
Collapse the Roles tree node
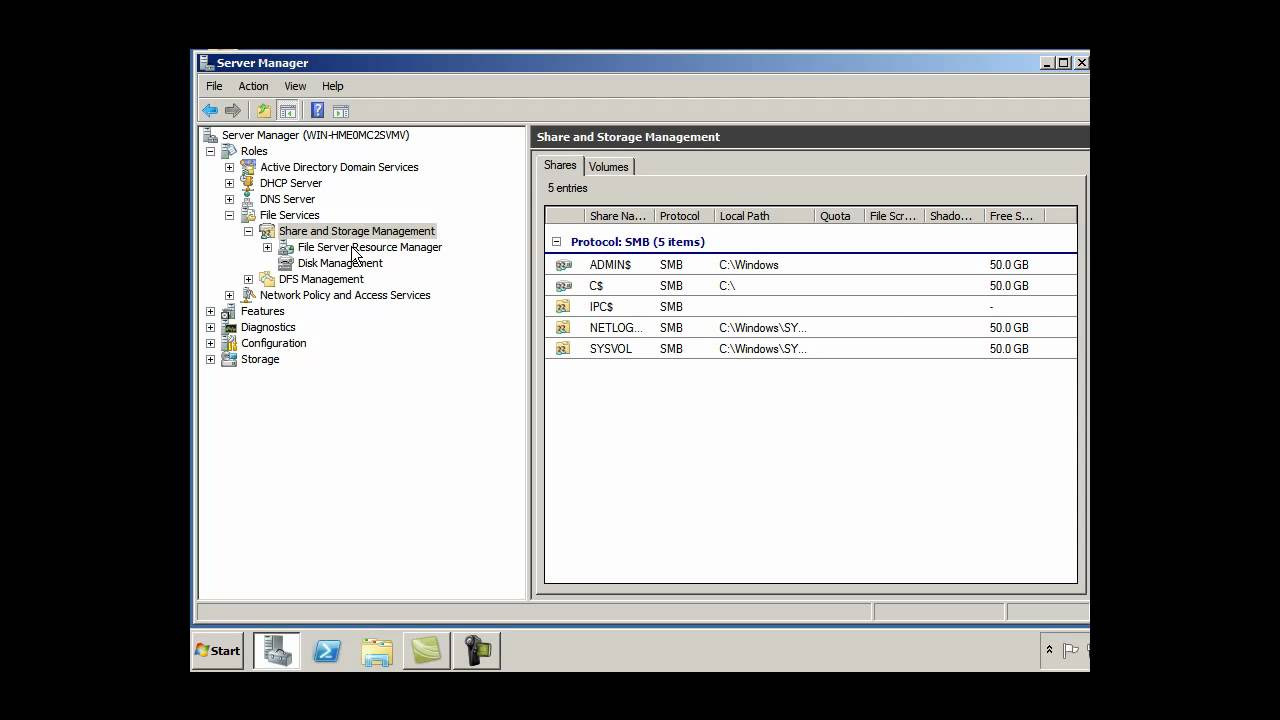tap(210, 151)
